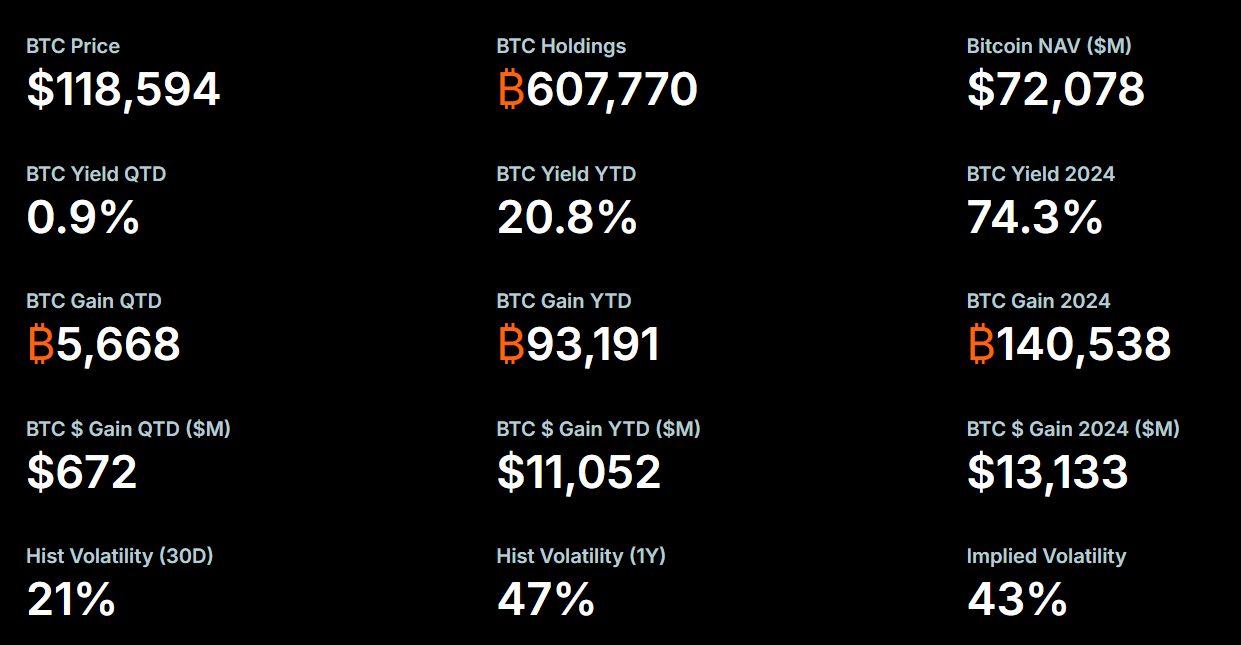The image size is (1241, 645).
Task: Click the BTC Yield YTD 20.8% figure
Action: [x=567, y=217]
